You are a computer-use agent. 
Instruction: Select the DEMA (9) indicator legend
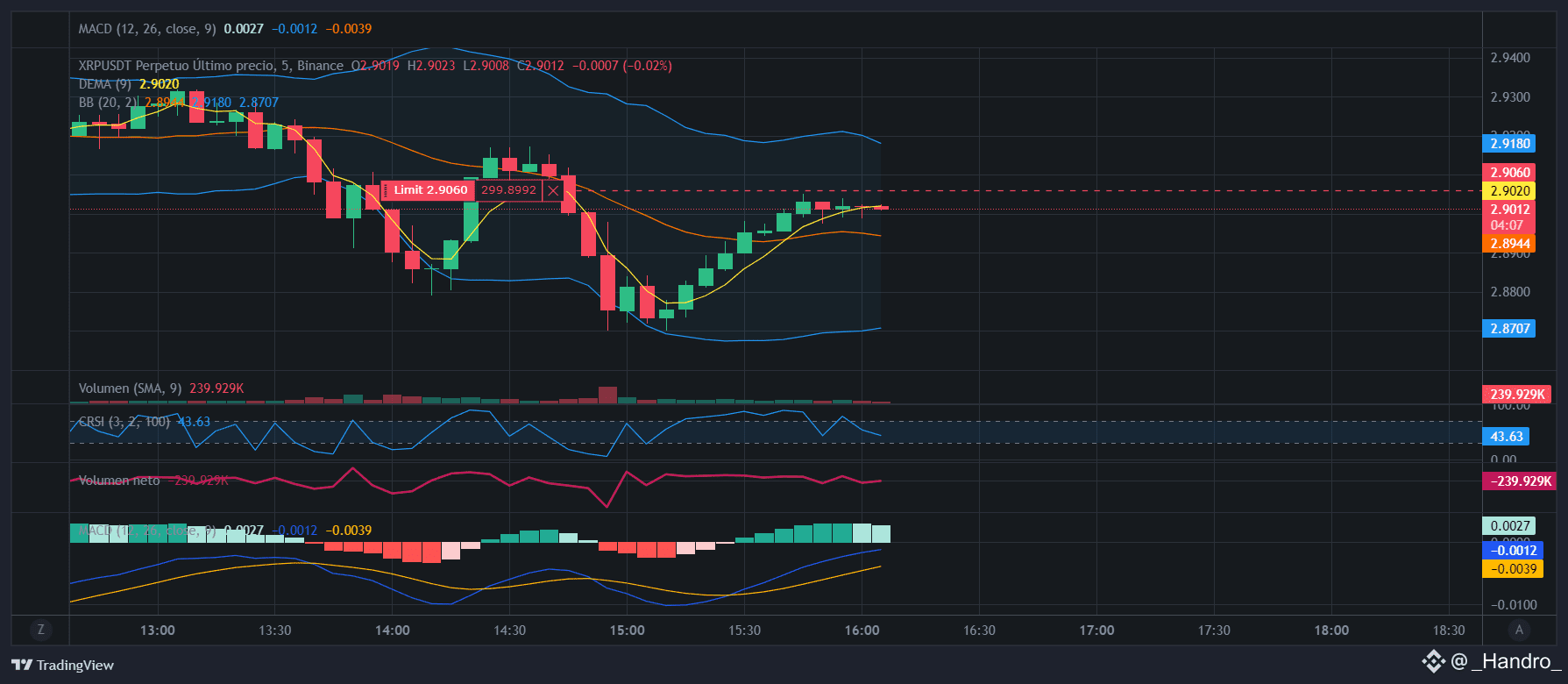(105, 84)
